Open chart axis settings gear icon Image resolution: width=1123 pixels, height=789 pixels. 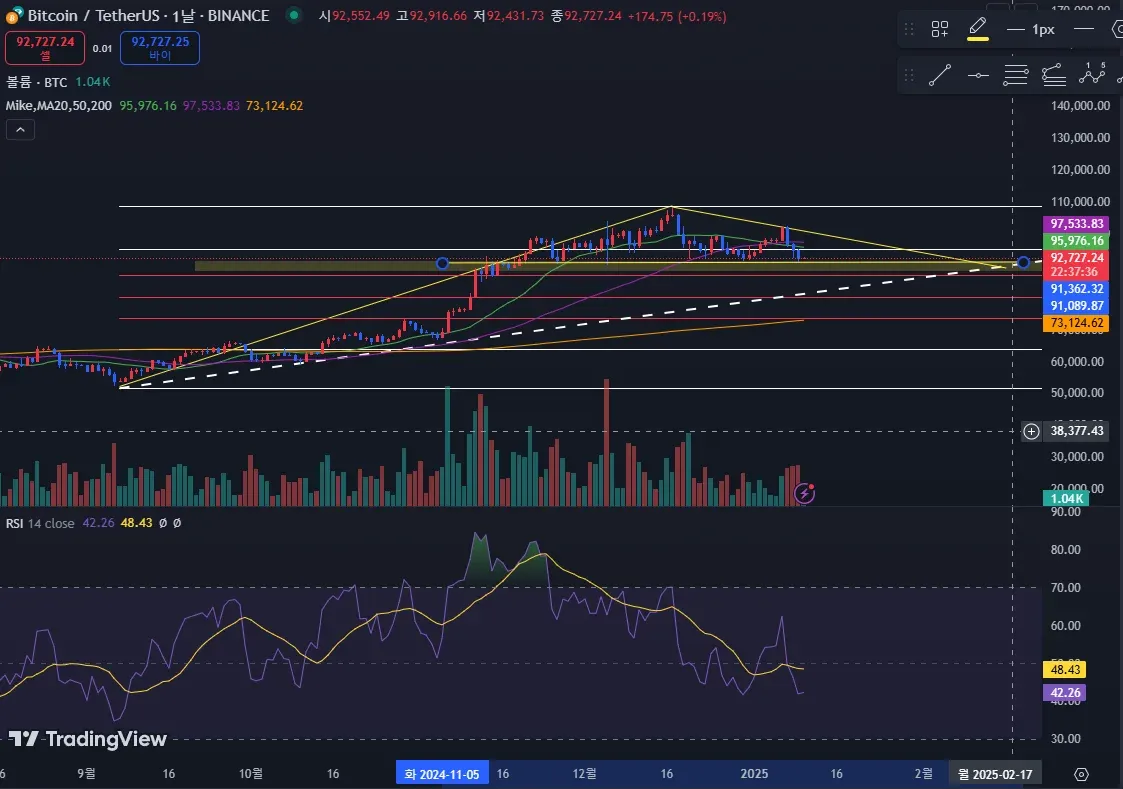(1081, 774)
